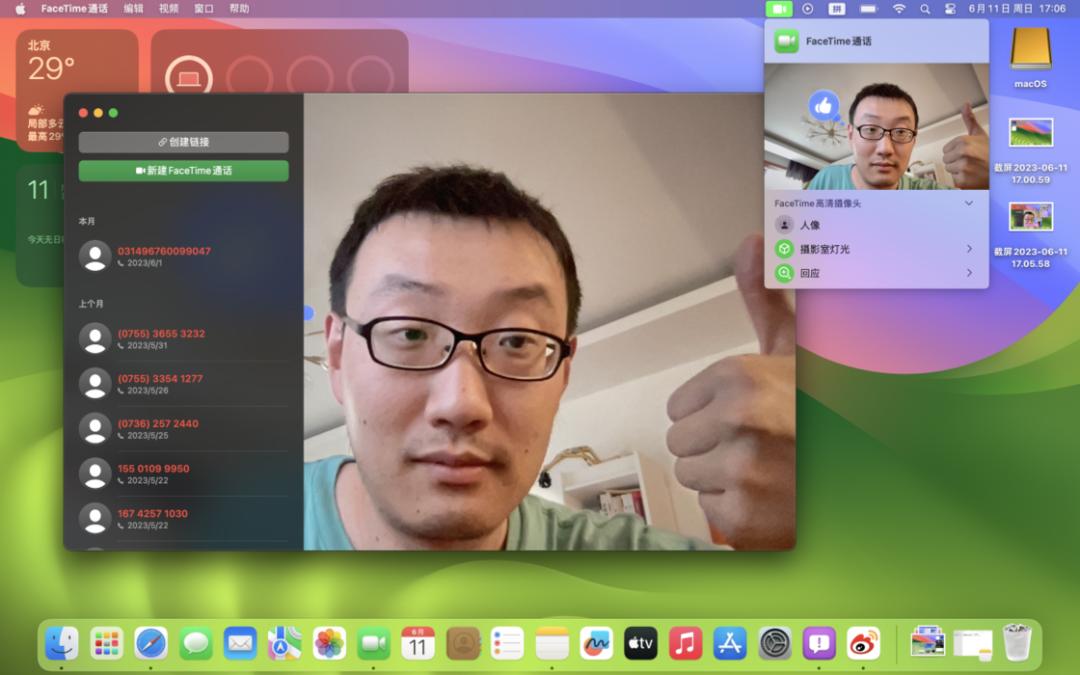Screen dimensions: 1080x675
Task: Open Freeform from the Dock
Action: click(x=596, y=643)
